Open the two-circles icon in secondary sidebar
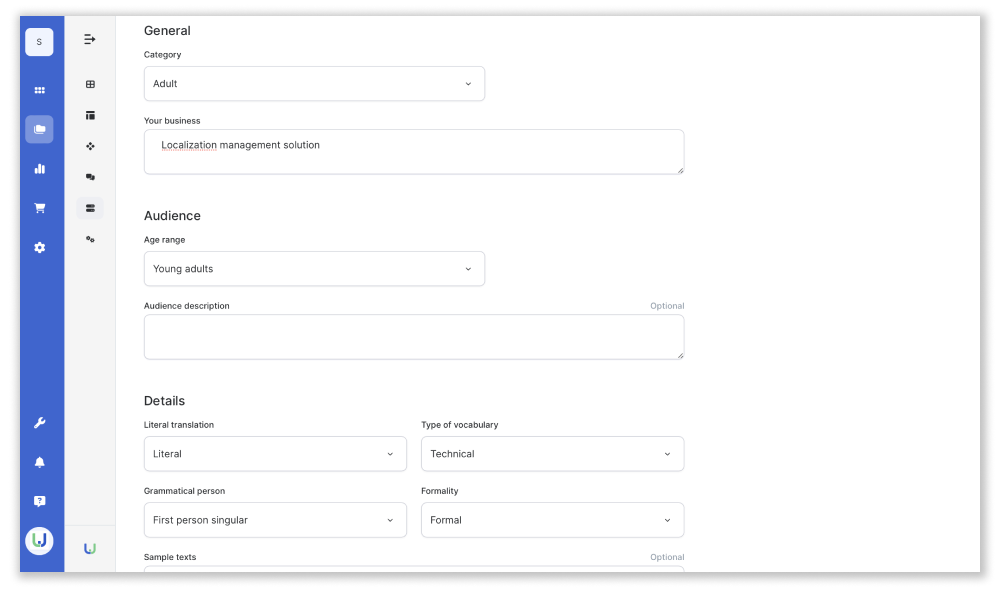 [x=90, y=239]
